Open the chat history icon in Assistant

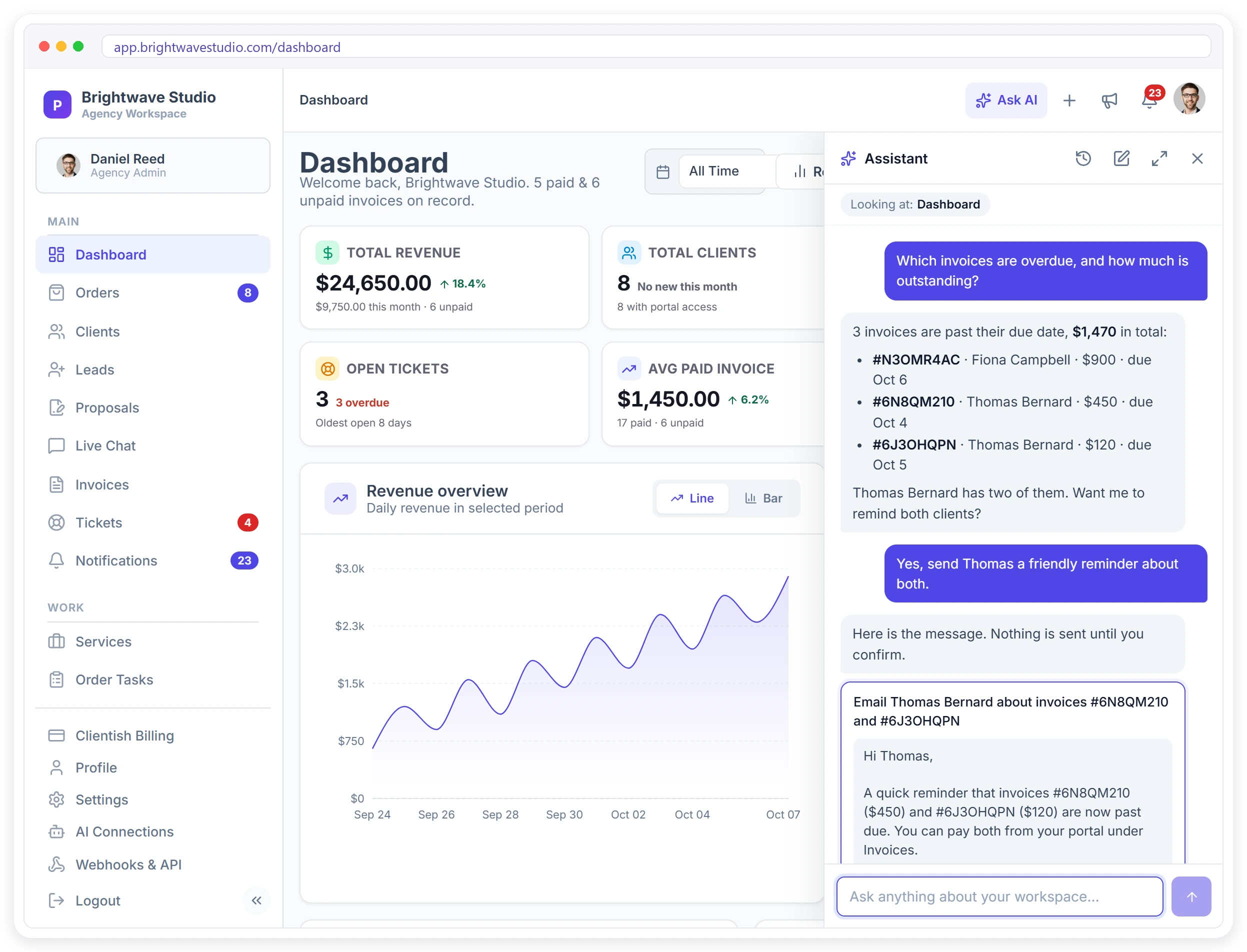pos(1082,158)
